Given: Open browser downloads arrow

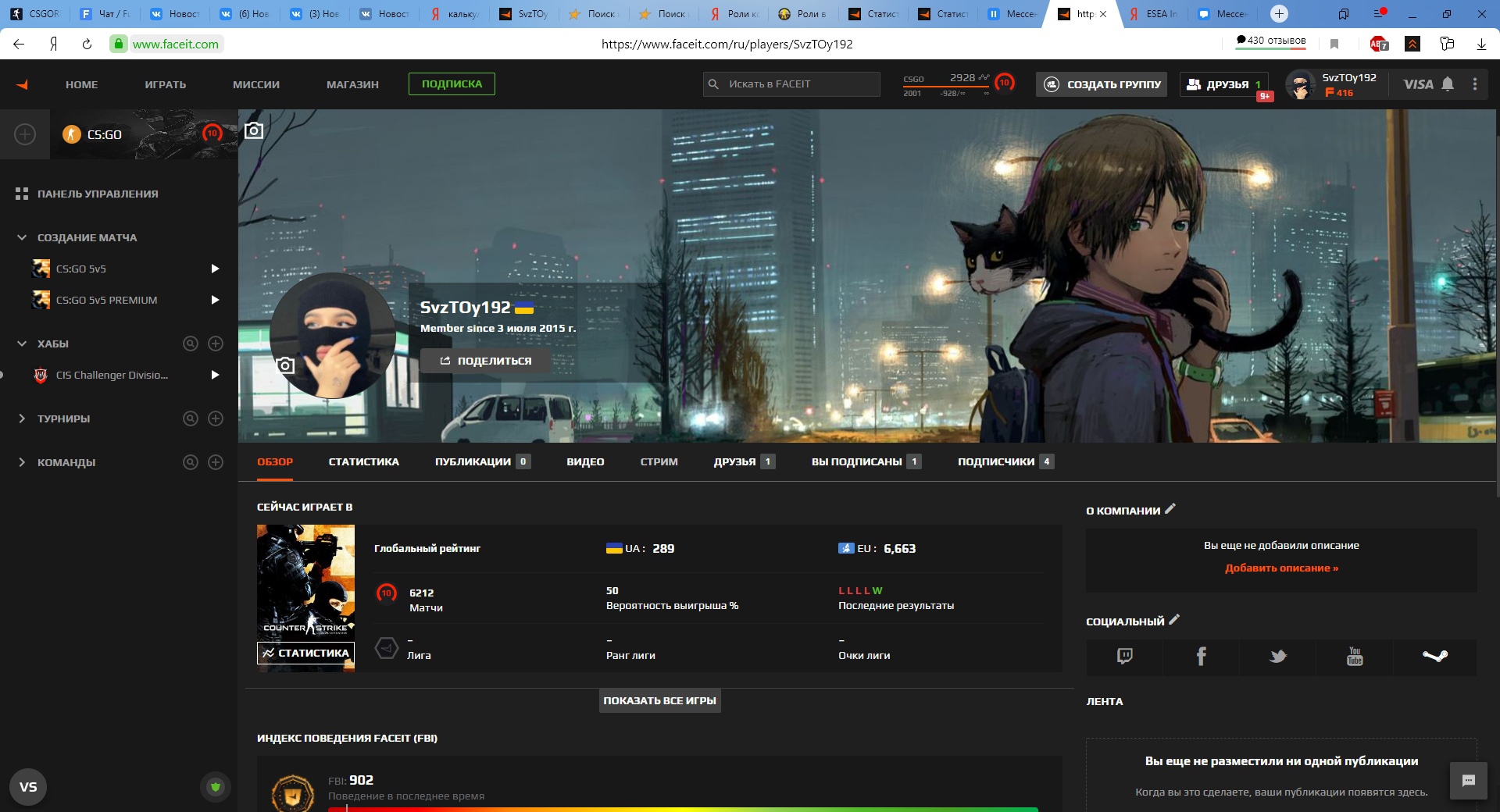Looking at the screenshot, I should click(x=1481, y=45).
